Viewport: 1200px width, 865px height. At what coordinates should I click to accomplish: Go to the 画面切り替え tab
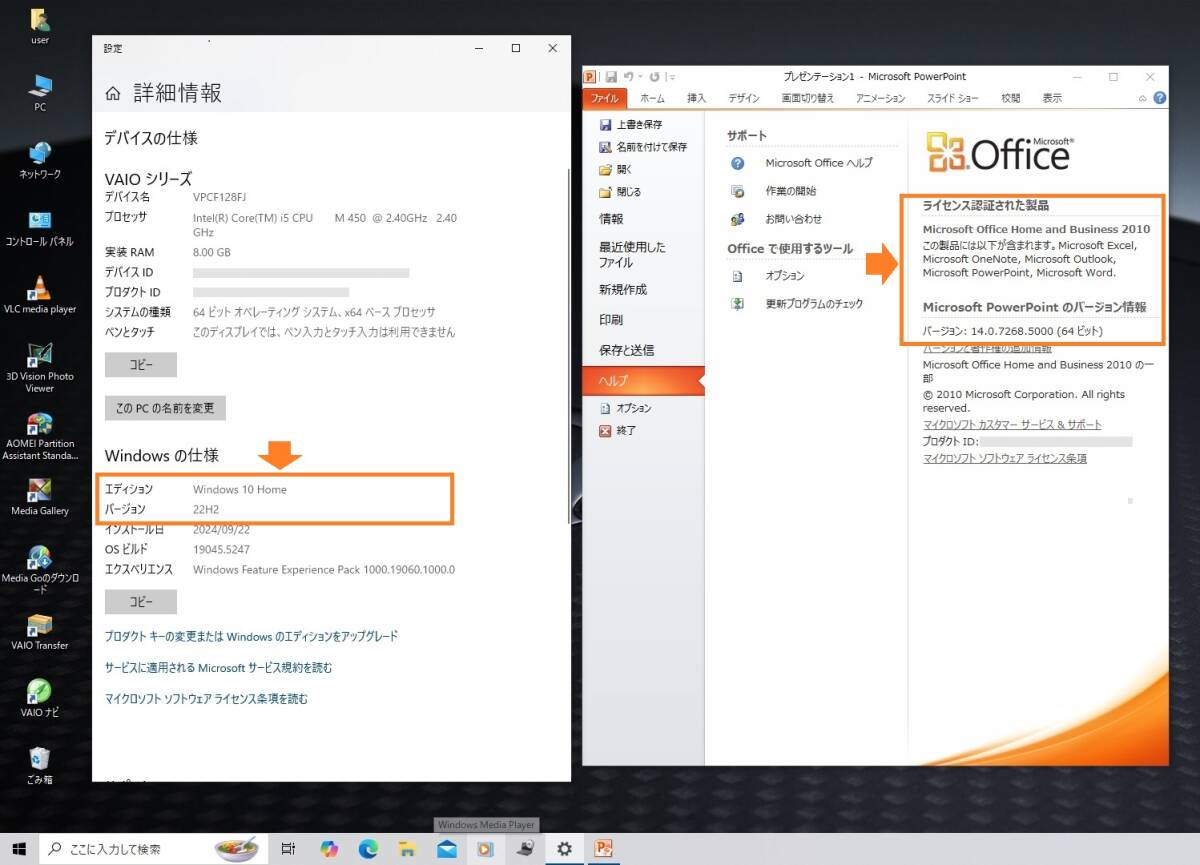tap(808, 98)
